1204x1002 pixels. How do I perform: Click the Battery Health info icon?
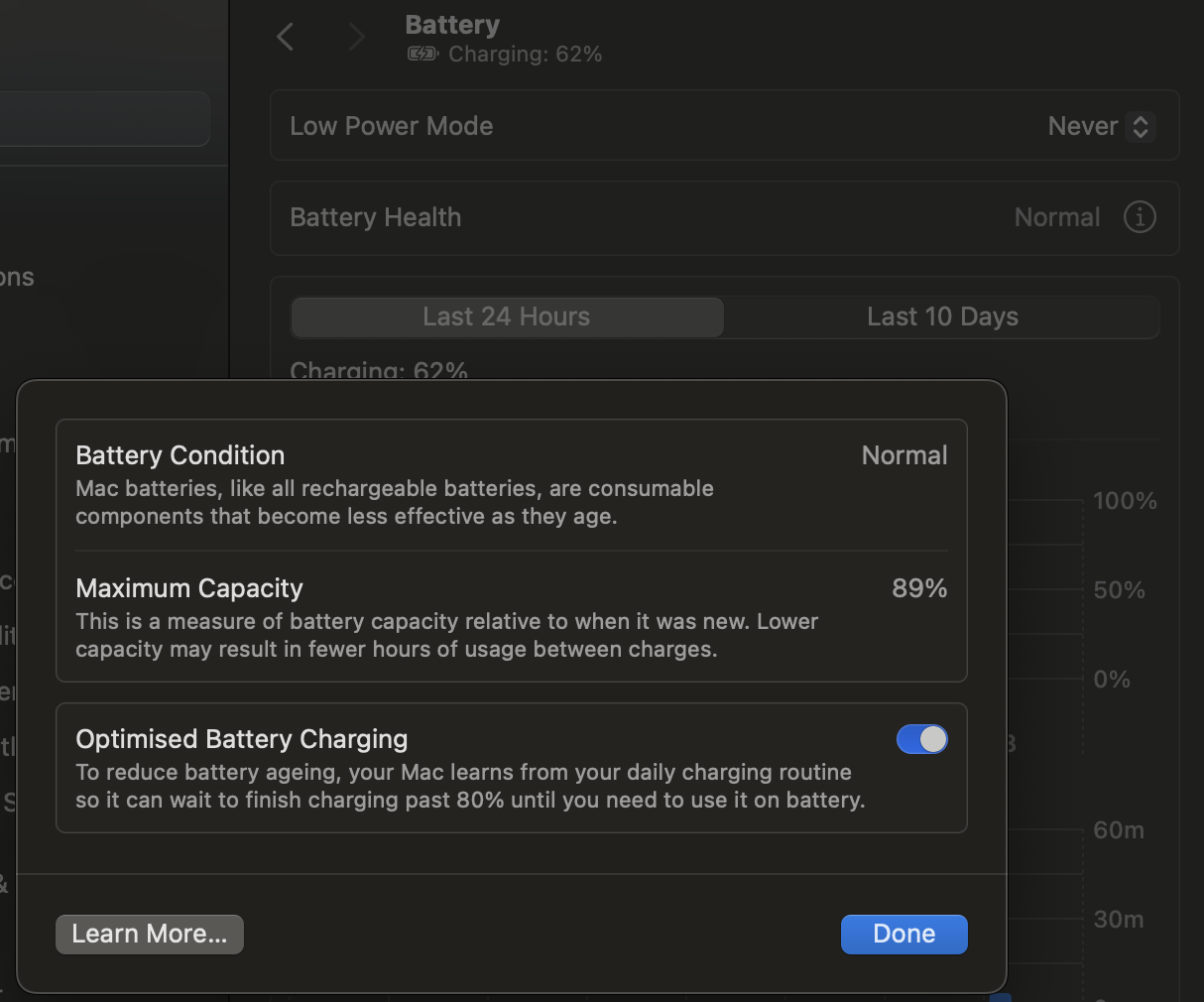pos(1140,217)
